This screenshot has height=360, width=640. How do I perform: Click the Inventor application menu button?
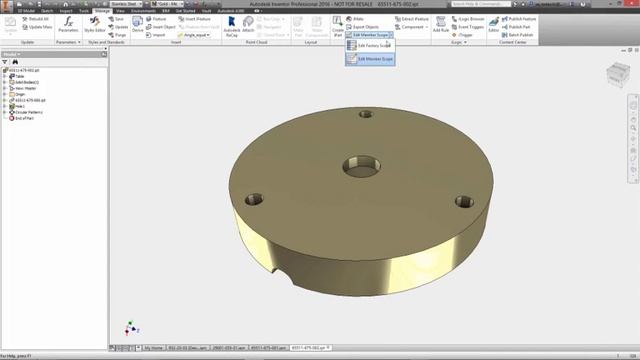click(7, 6)
